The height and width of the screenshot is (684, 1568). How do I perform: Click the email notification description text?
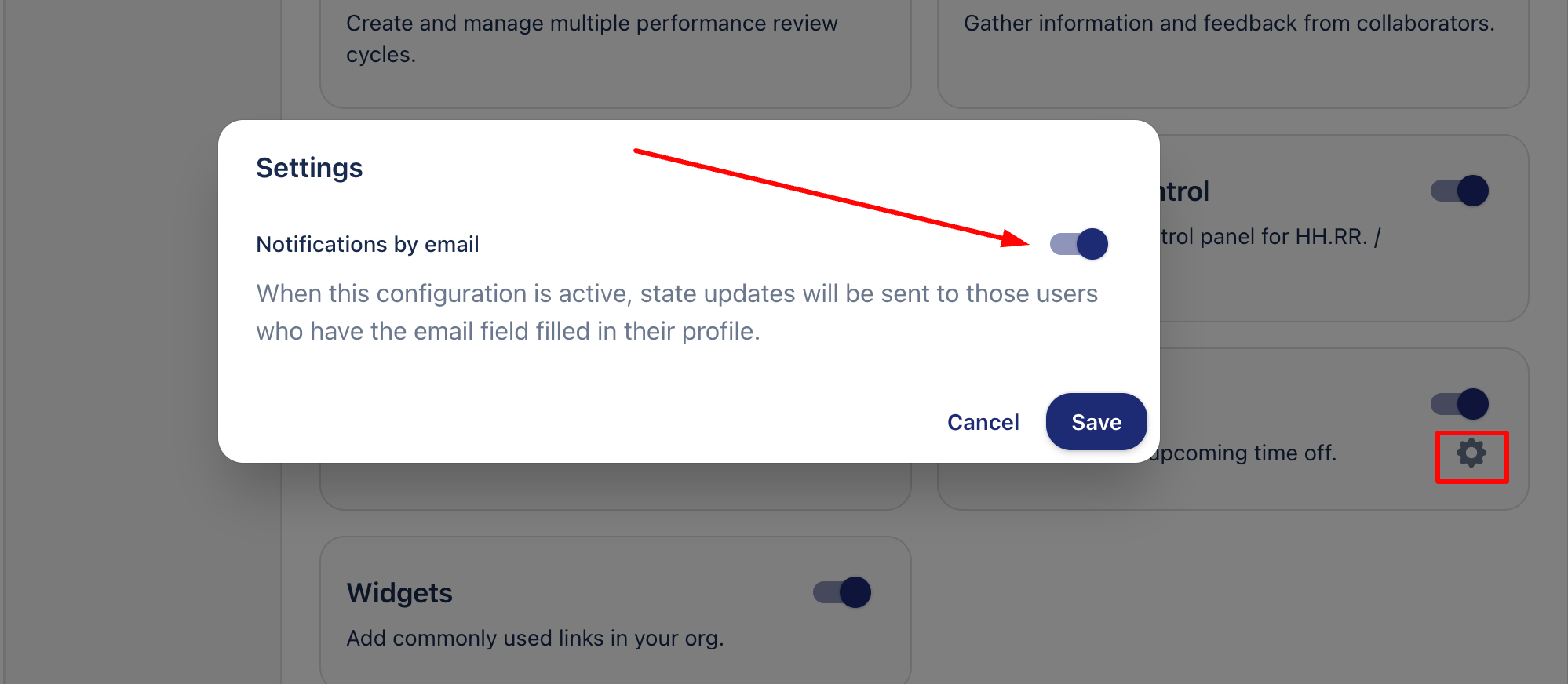click(x=676, y=312)
